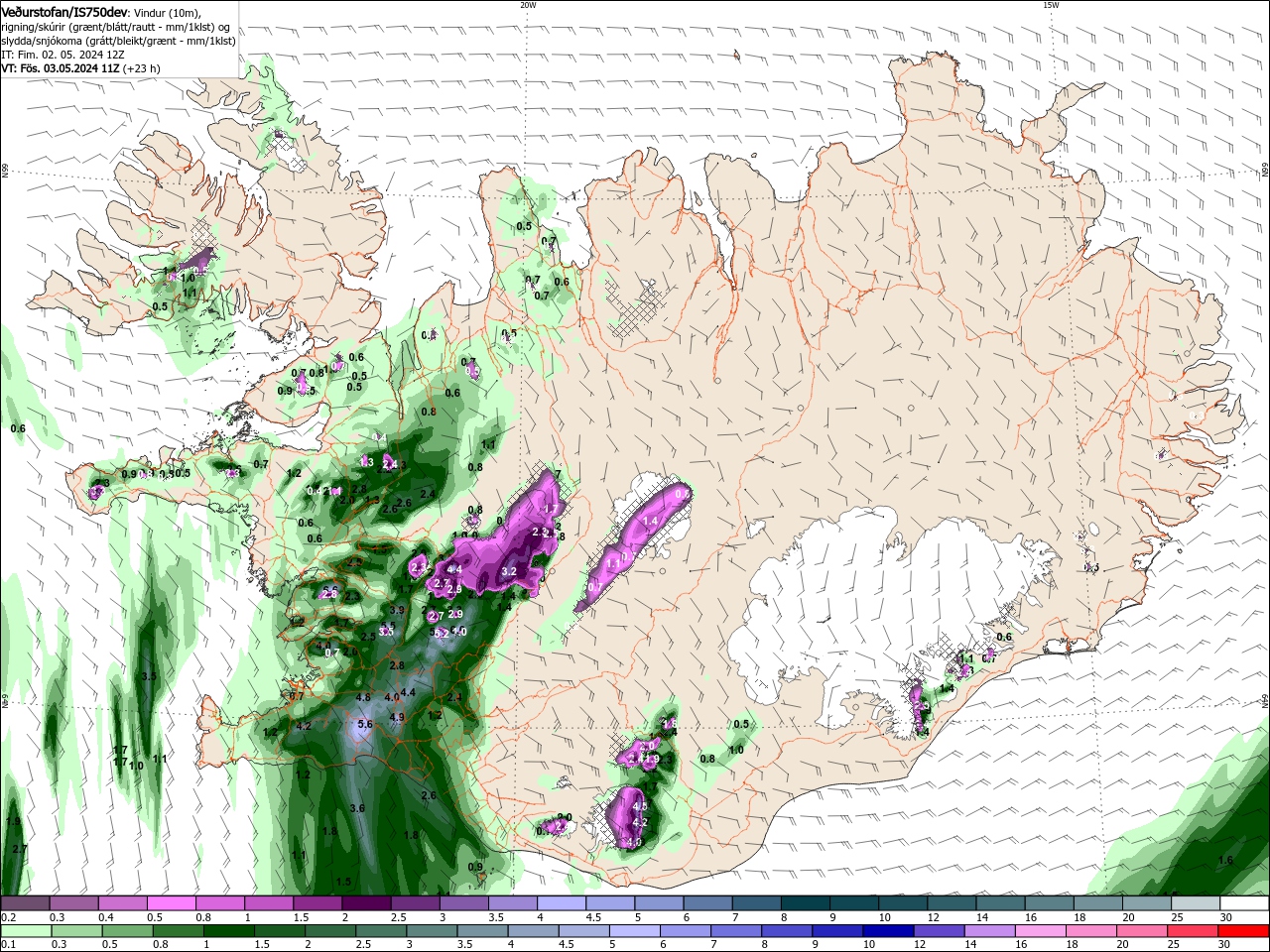The height and width of the screenshot is (952, 1270).
Task: Click the '3.2' value in purple snow area
Action: pos(509,572)
